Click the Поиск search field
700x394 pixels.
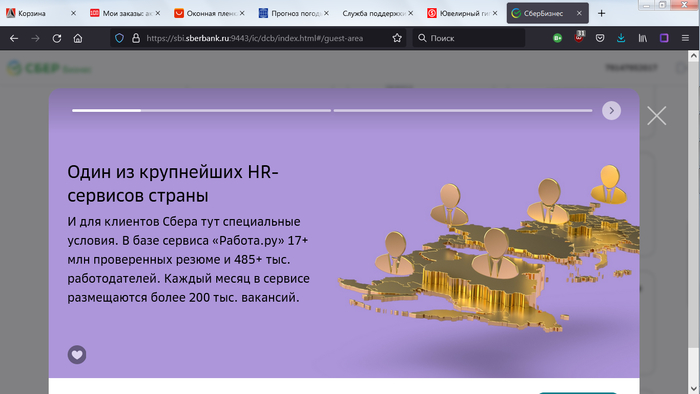pos(469,38)
